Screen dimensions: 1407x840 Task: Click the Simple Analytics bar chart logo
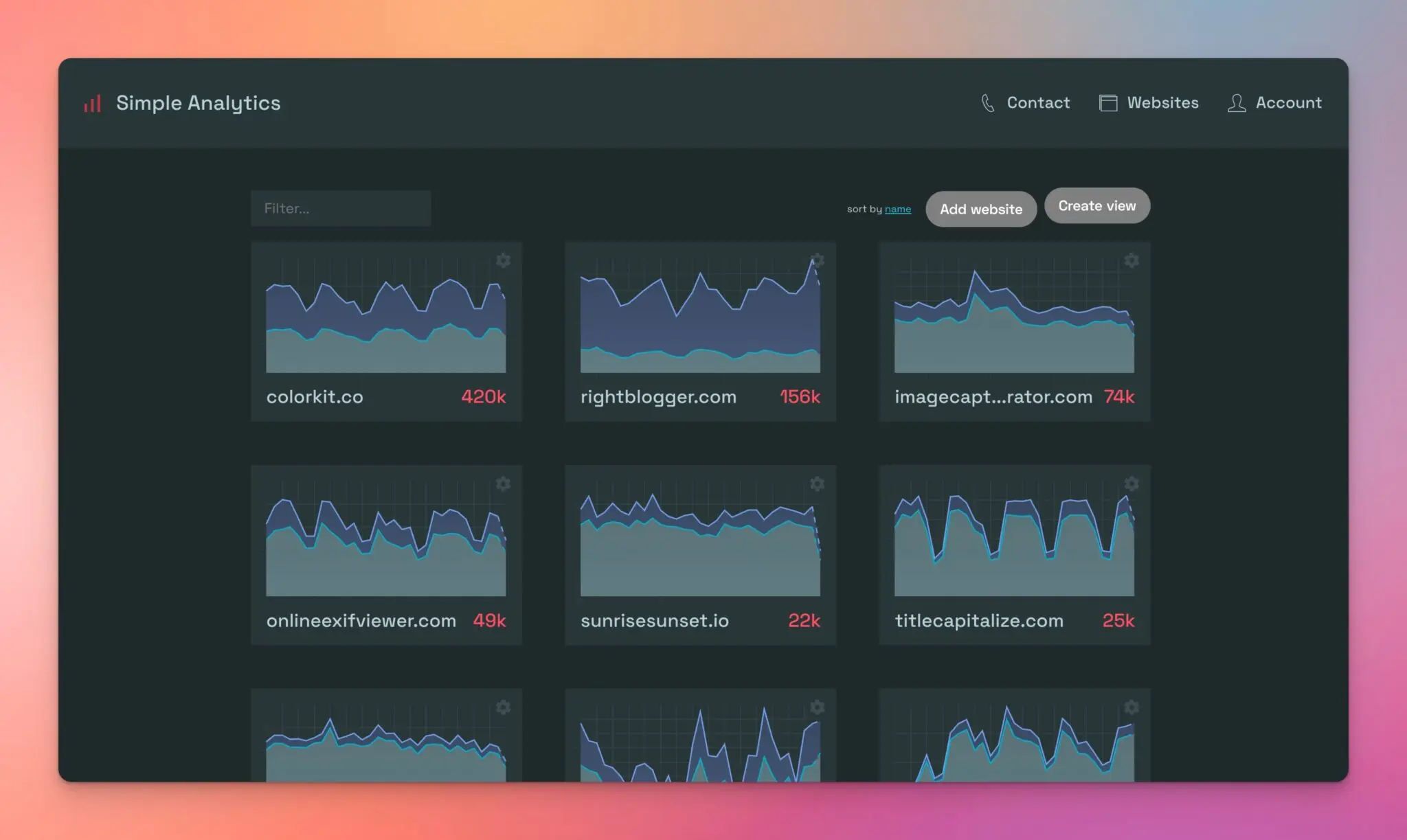(x=93, y=103)
